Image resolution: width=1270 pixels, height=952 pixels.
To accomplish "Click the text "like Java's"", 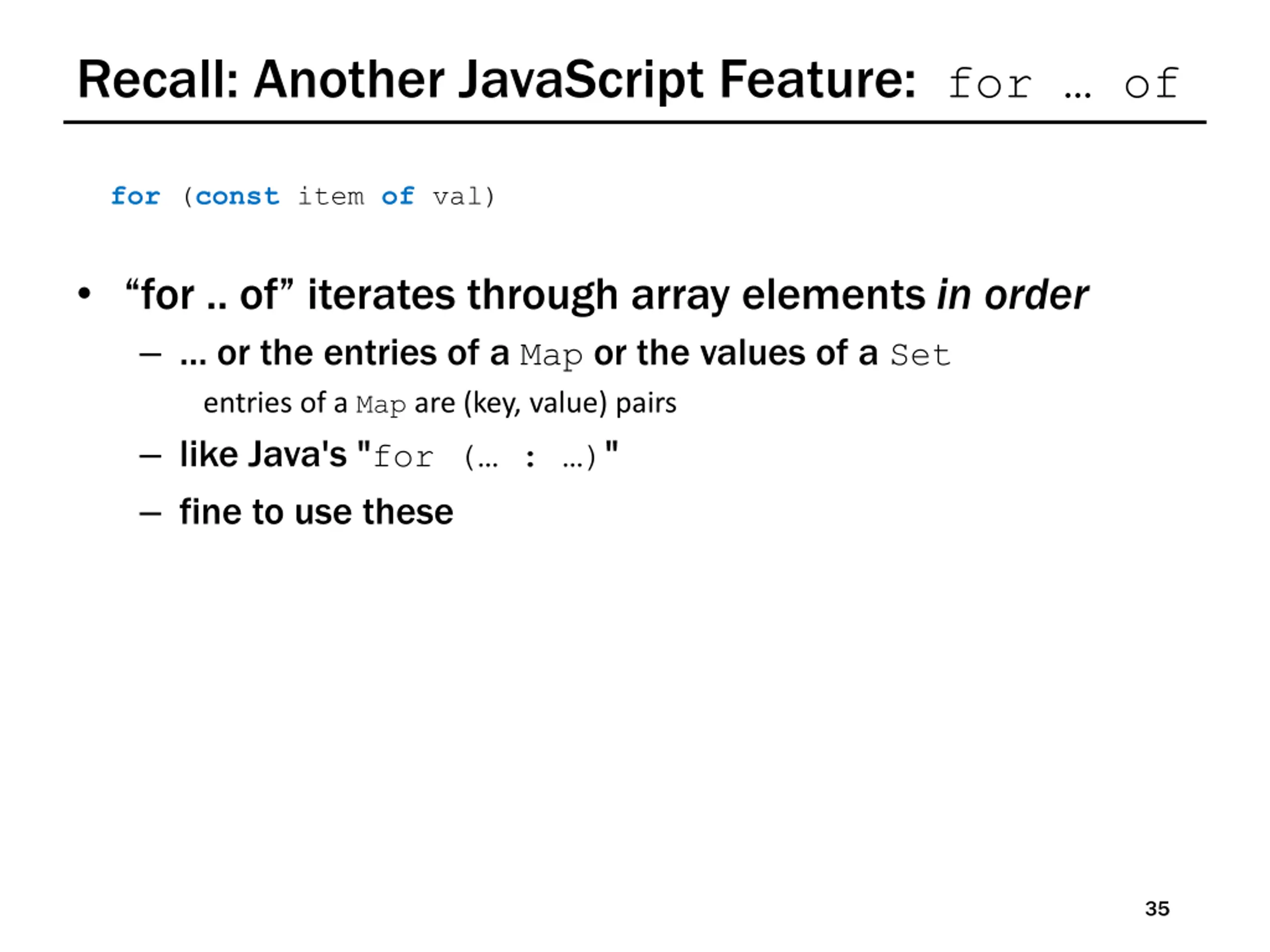I will click(x=263, y=455).
